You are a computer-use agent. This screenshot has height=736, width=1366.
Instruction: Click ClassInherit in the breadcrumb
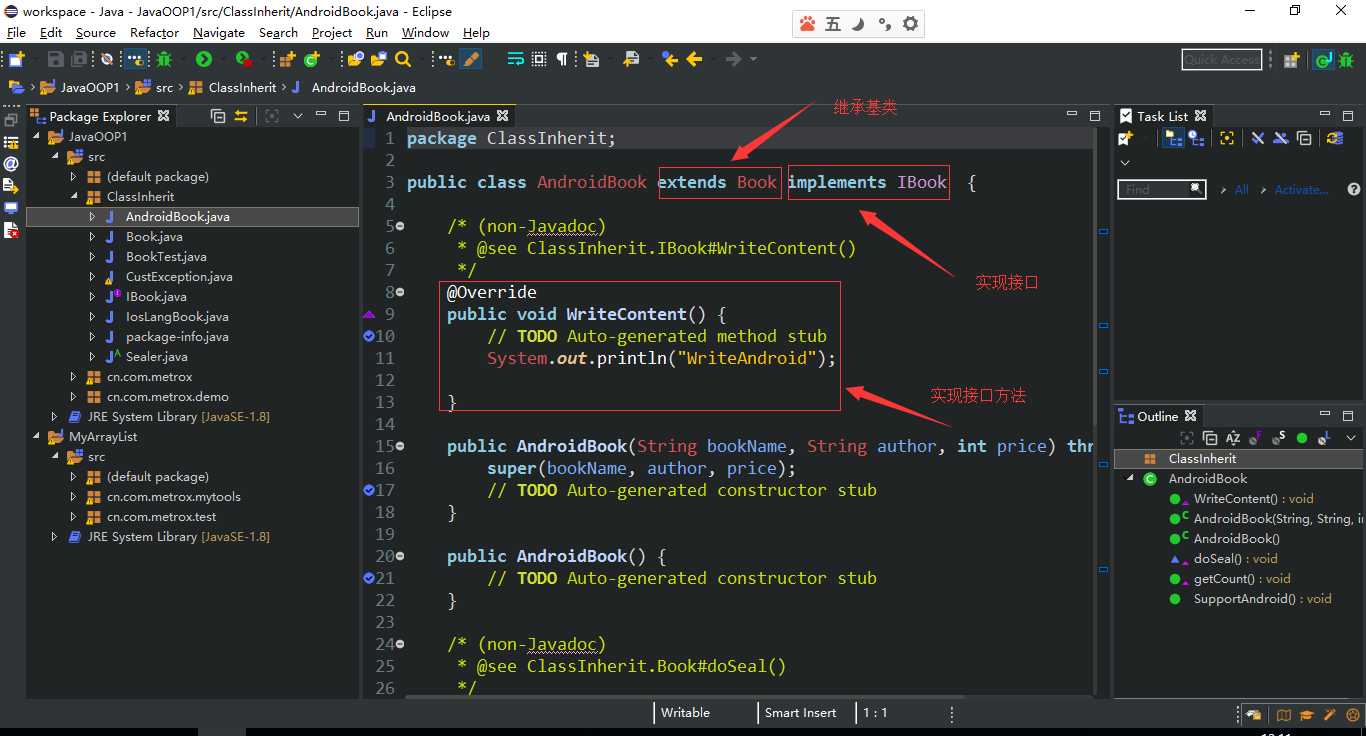pyautogui.click(x=242, y=88)
